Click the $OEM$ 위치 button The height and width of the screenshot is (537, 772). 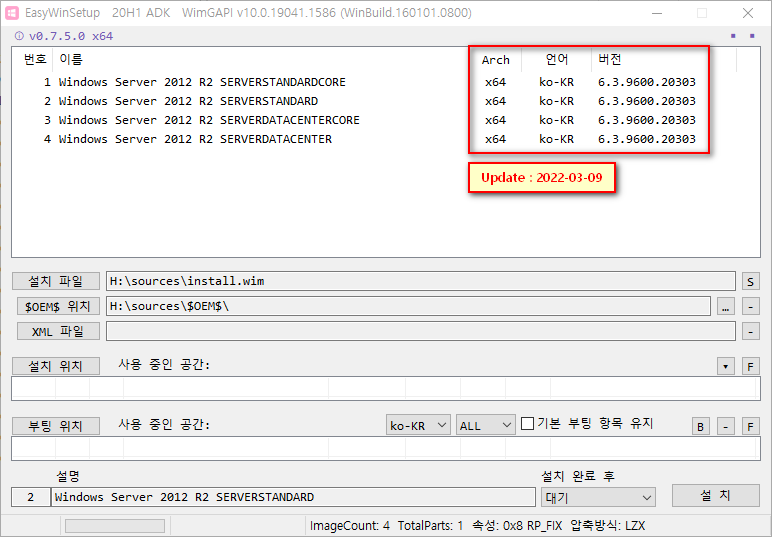[58, 306]
